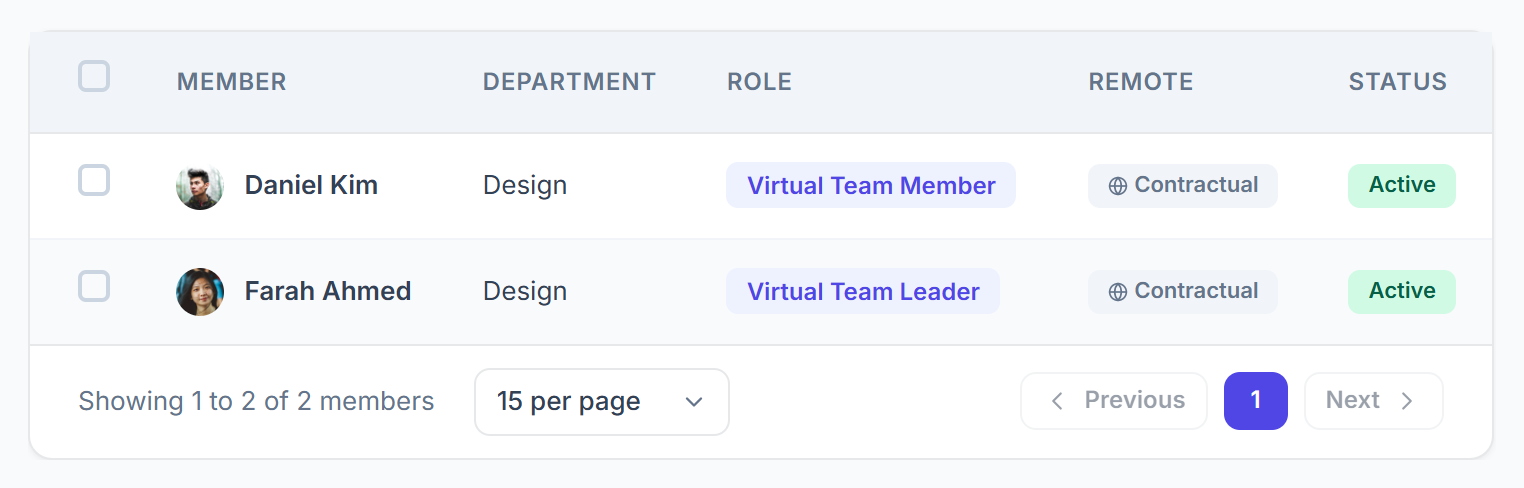Click the Design cell in Daniel Kim's row
Viewport: 1524px width, 488px height.
tap(525, 186)
